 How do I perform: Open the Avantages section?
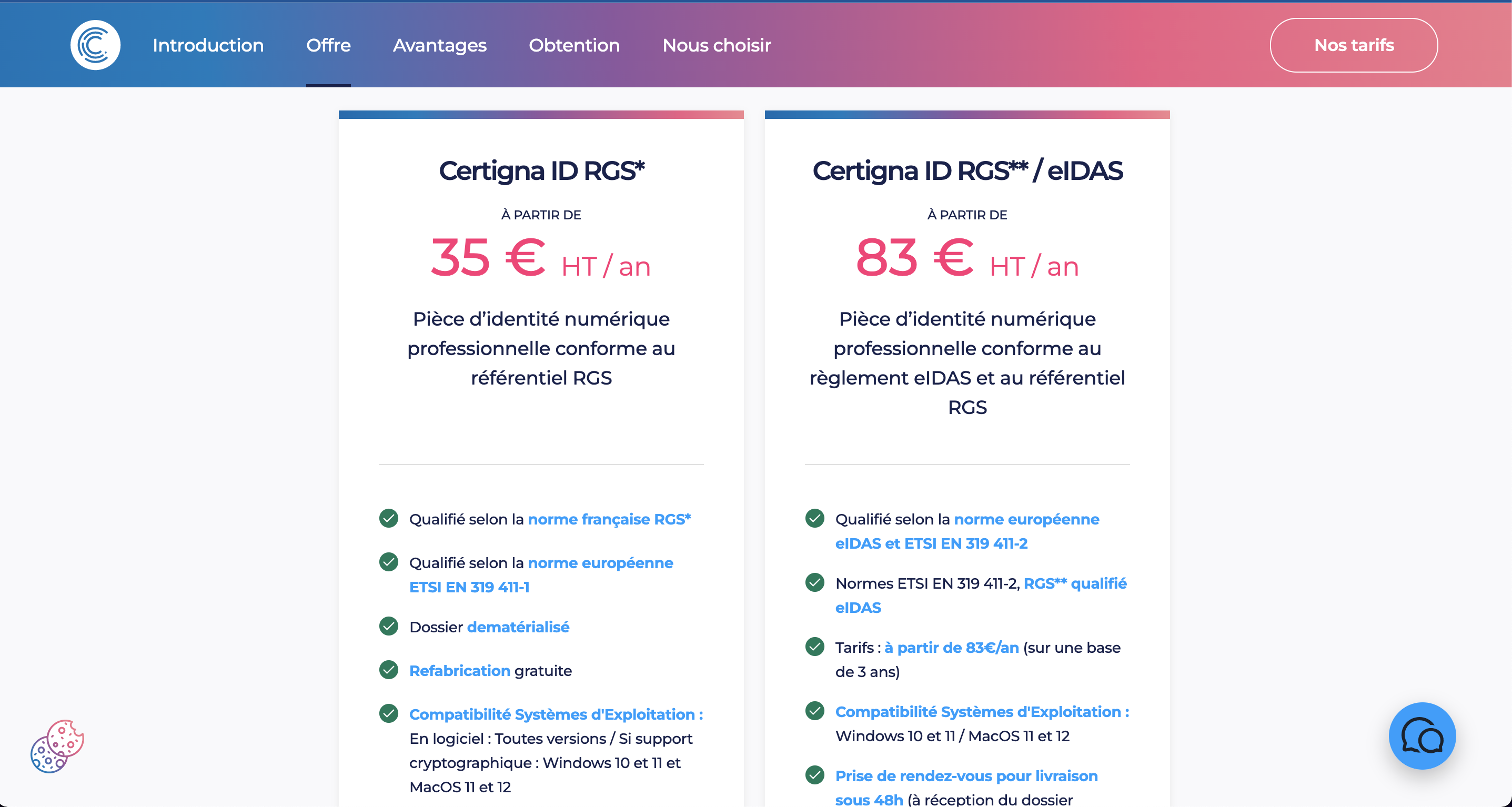click(x=440, y=45)
